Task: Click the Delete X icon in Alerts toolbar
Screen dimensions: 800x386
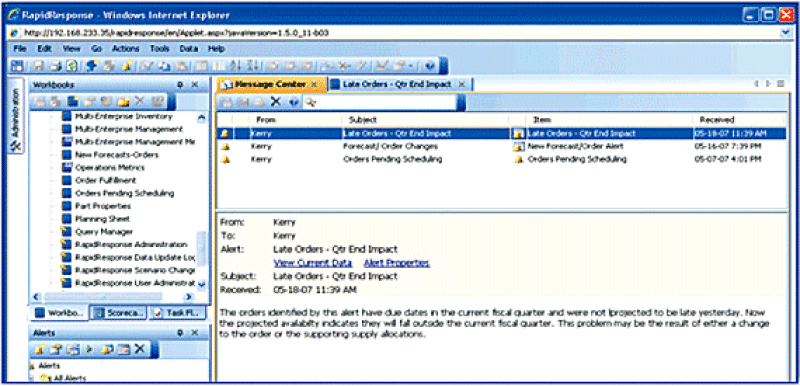Action: (140, 350)
